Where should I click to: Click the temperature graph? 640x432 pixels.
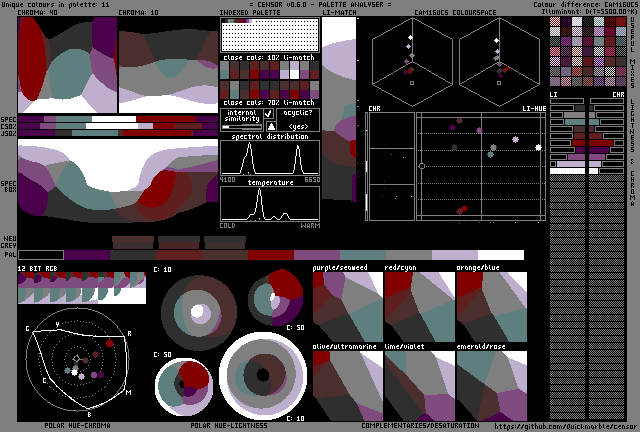click(269, 205)
